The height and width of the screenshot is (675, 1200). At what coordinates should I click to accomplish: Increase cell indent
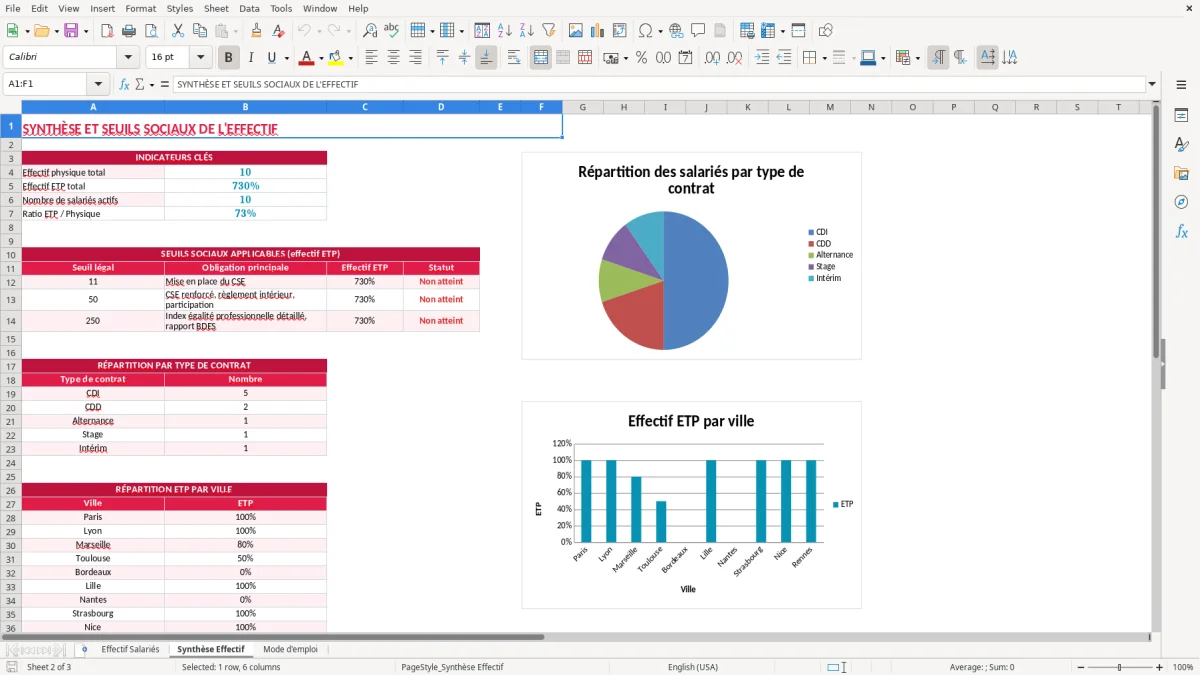coord(762,58)
